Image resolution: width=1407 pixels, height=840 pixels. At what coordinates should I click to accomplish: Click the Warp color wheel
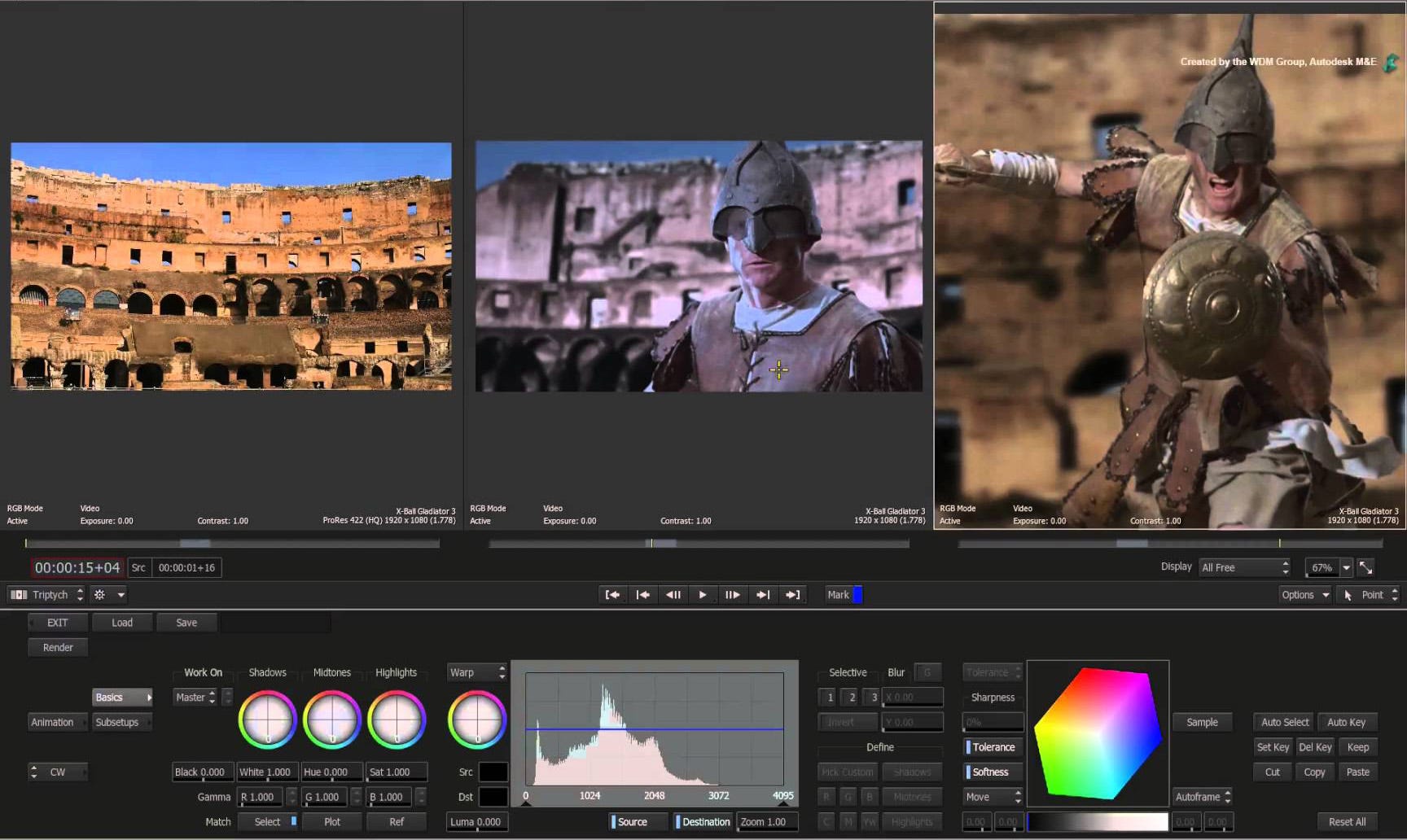[477, 720]
